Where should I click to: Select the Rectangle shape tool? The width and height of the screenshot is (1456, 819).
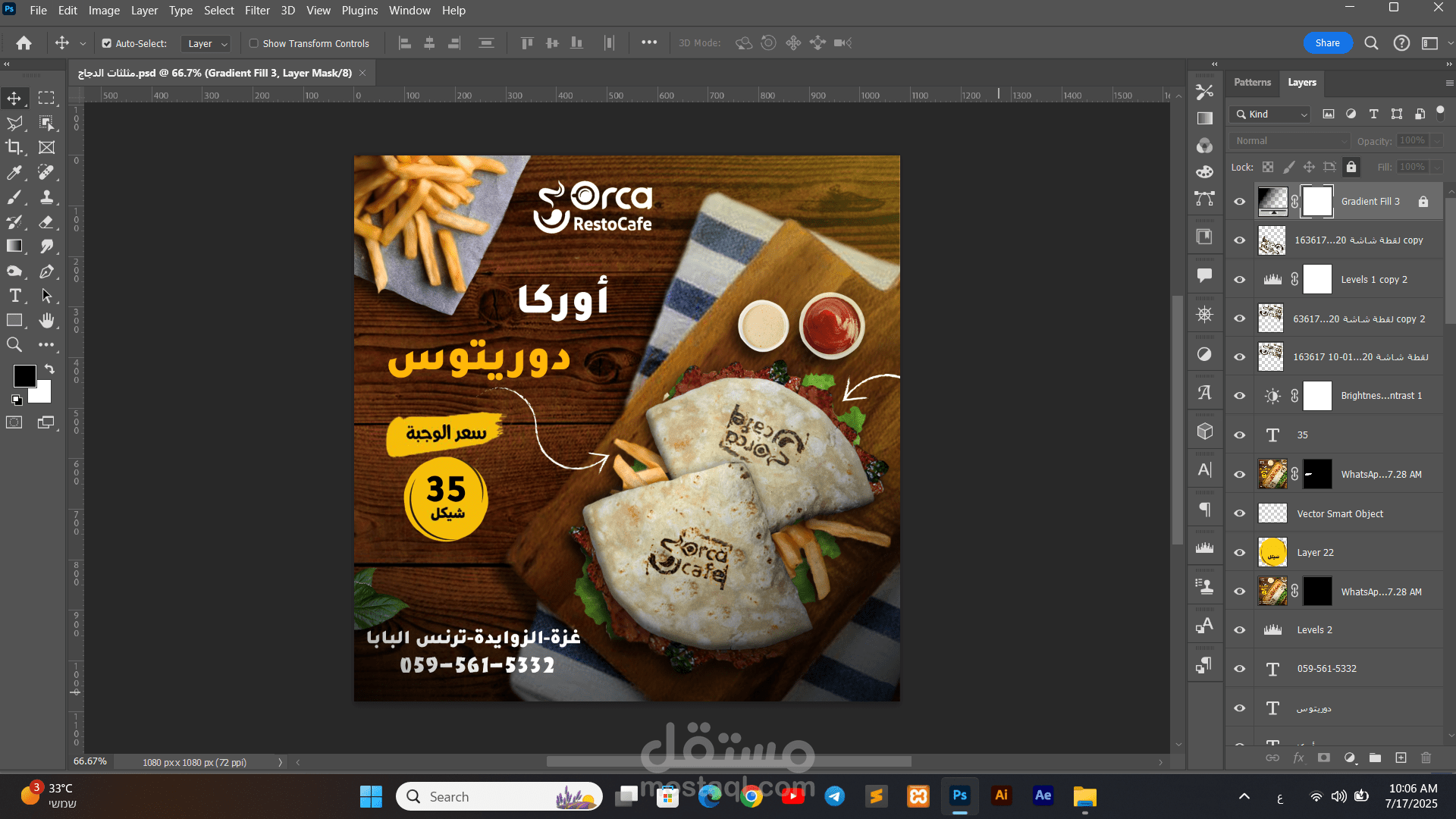point(14,320)
